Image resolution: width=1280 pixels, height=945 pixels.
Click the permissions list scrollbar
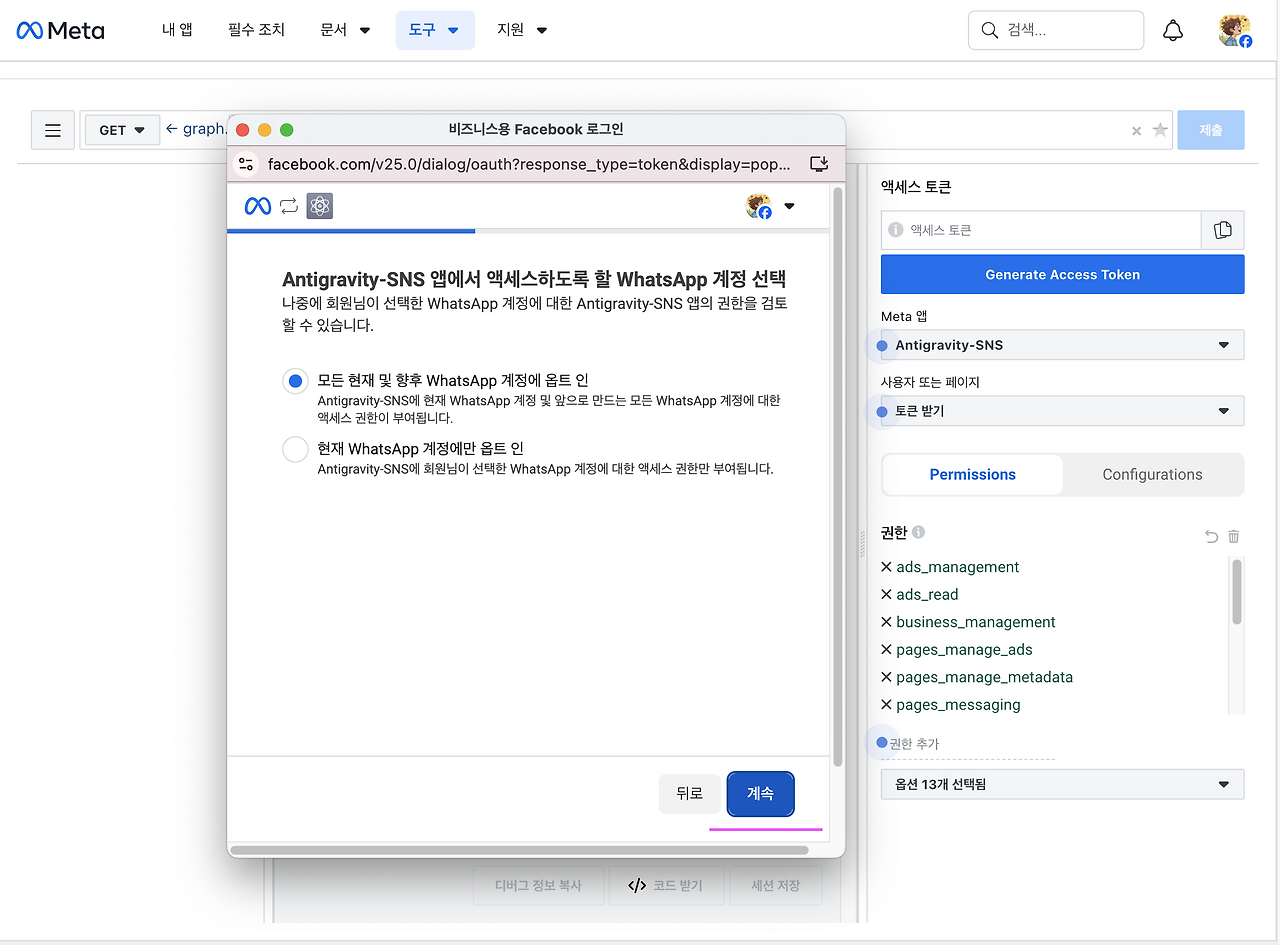click(x=1237, y=592)
